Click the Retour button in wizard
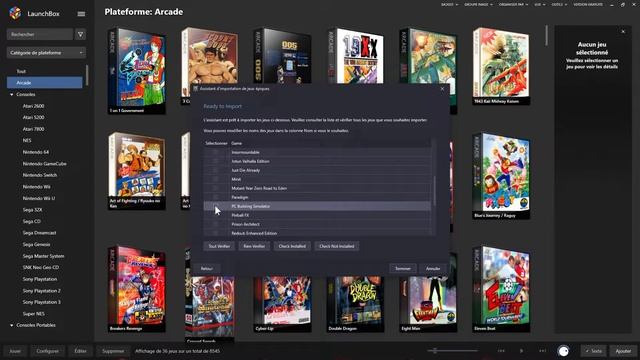The width and height of the screenshot is (640, 360). point(207,269)
